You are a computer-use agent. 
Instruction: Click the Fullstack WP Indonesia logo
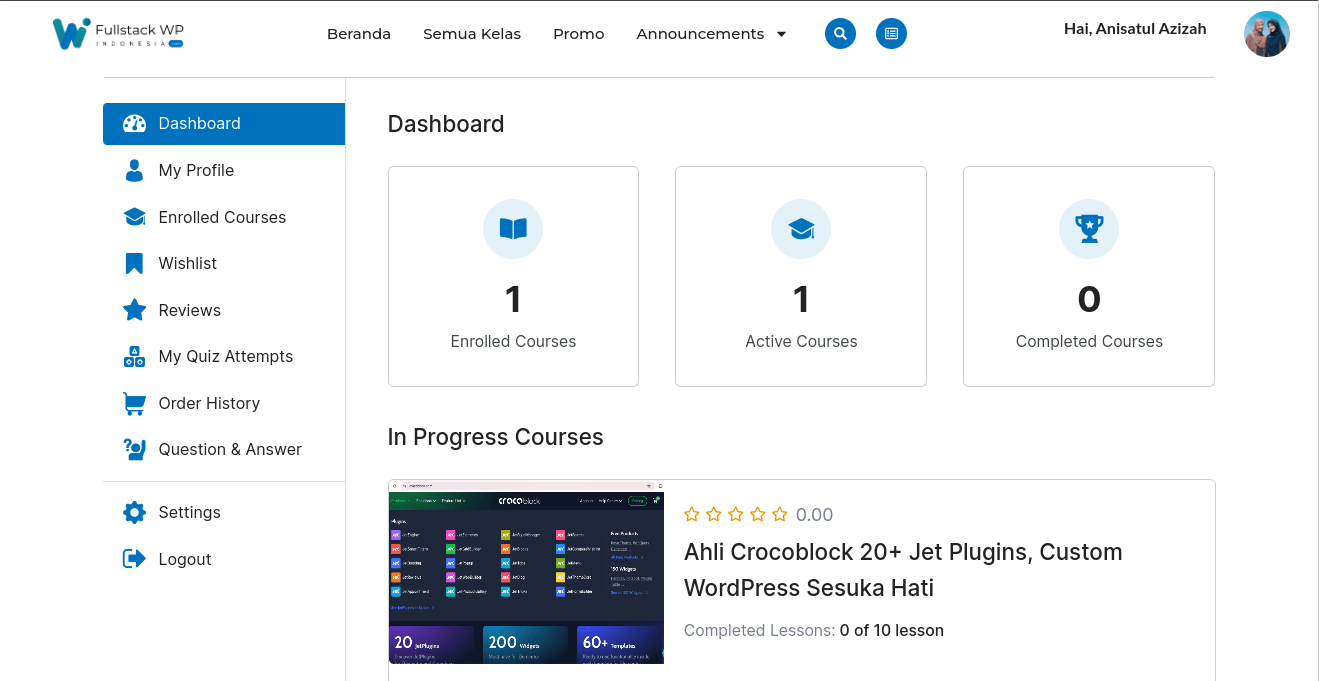tap(118, 33)
